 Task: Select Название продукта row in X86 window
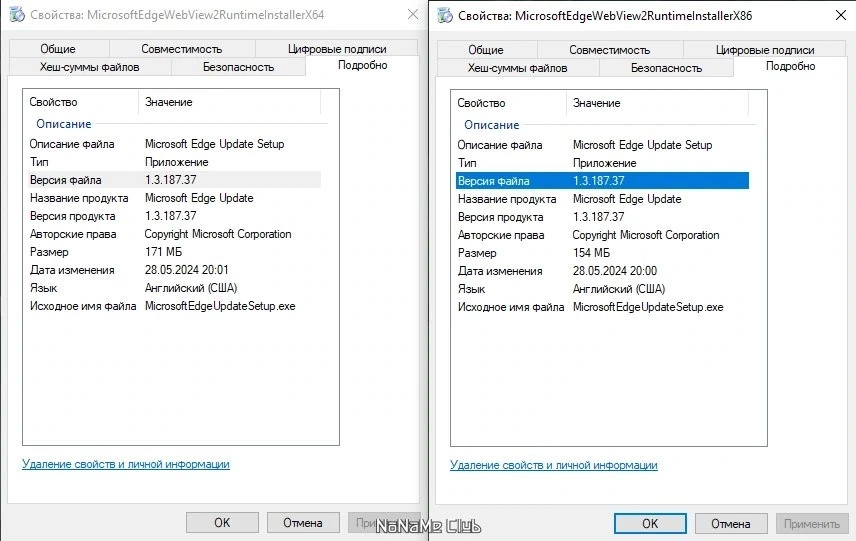click(x=602, y=199)
